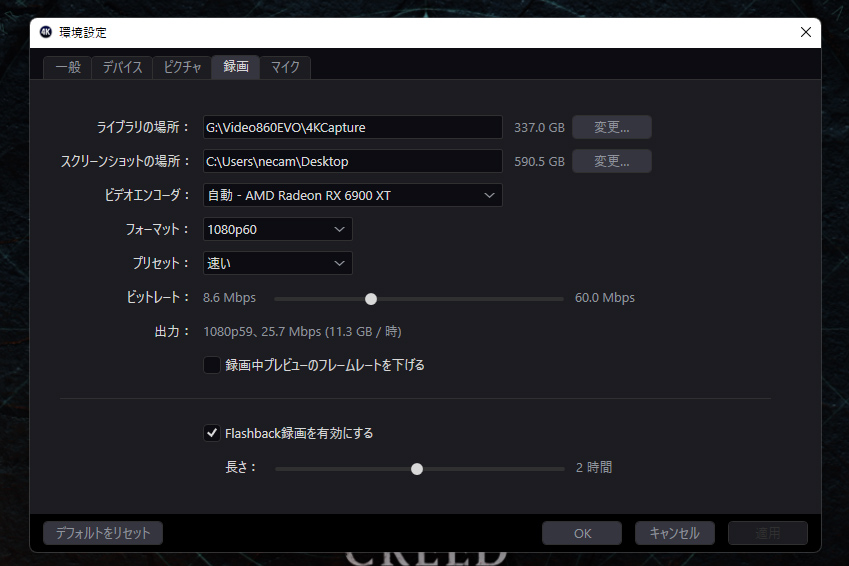Viewport: 849px width, 566px height.
Task: Click the 4K app icon in title bar
Action: pos(46,32)
